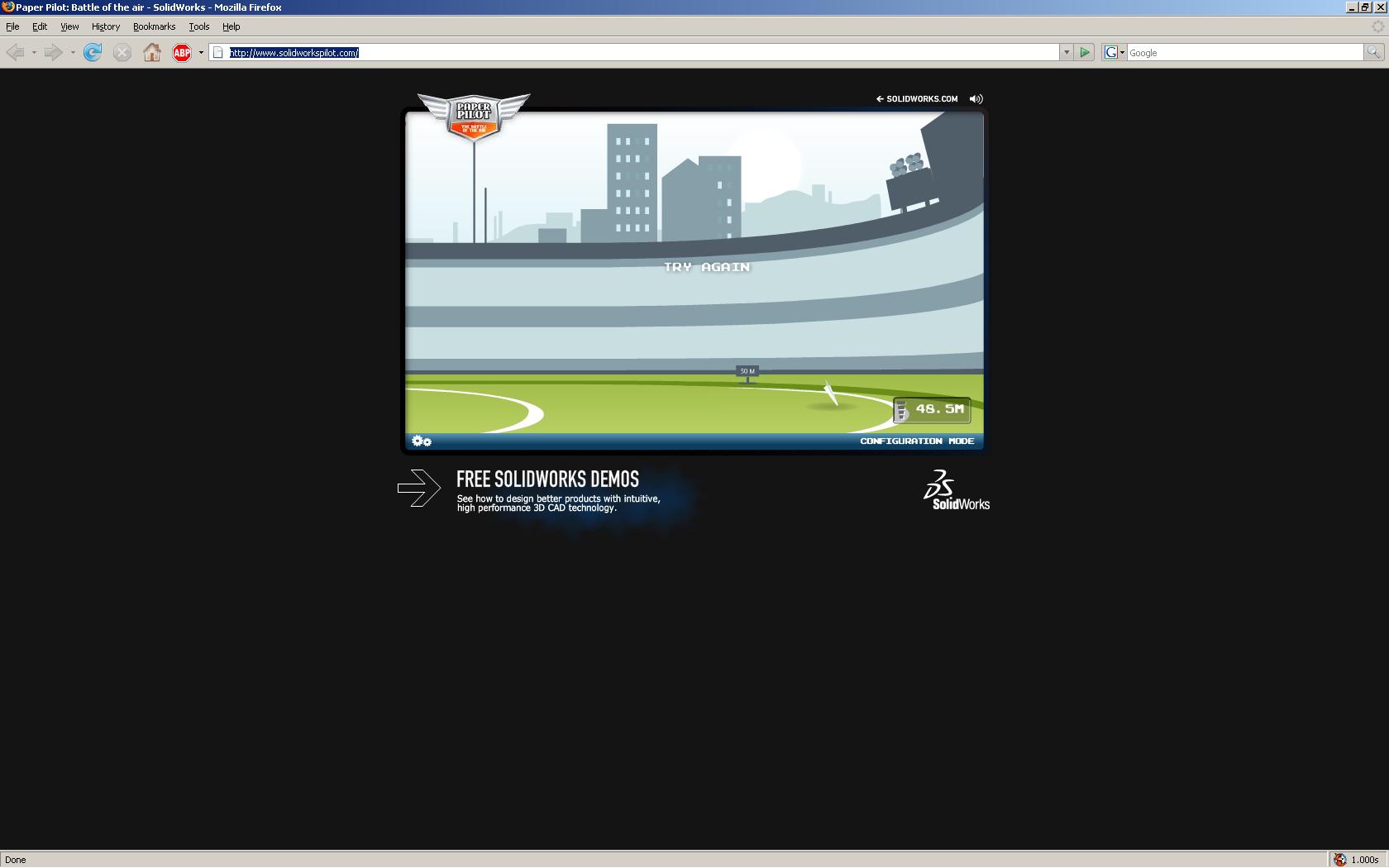Image resolution: width=1389 pixels, height=868 pixels.
Task: Go to the Home page icon
Action: click(x=152, y=53)
